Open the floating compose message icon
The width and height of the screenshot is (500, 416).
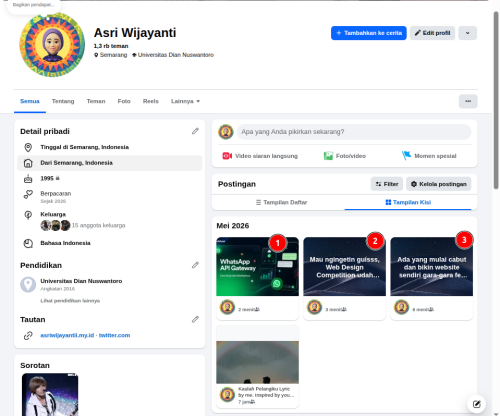(476, 404)
